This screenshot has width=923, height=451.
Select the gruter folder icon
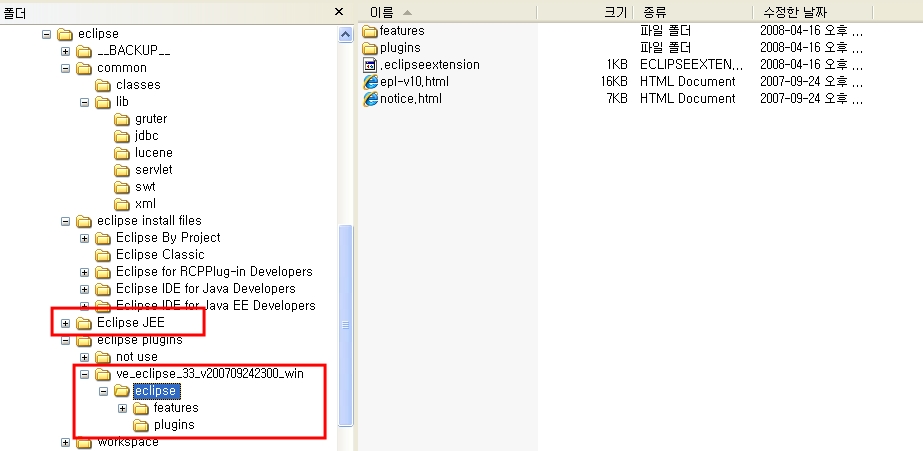(x=122, y=120)
